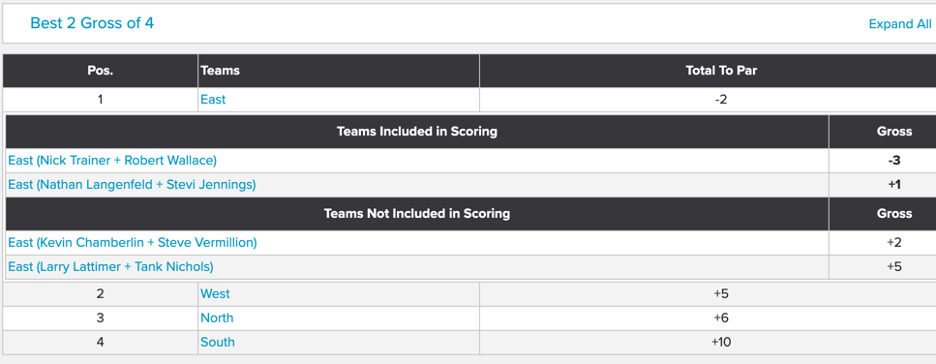Click the Pos. column header
Screen dimensions: 936x364
click(100, 71)
